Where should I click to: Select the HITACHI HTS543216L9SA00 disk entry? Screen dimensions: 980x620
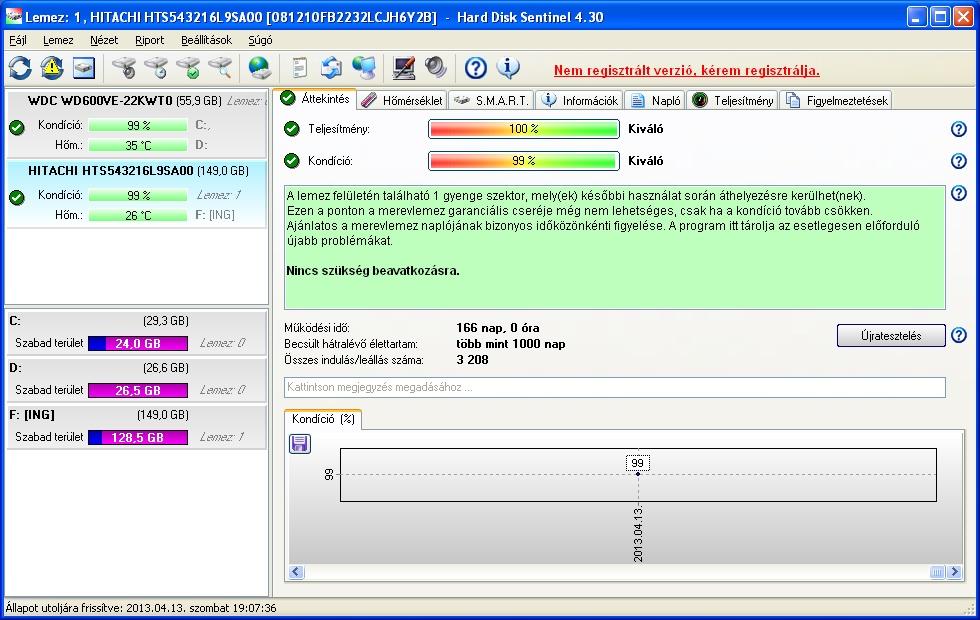(x=137, y=193)
